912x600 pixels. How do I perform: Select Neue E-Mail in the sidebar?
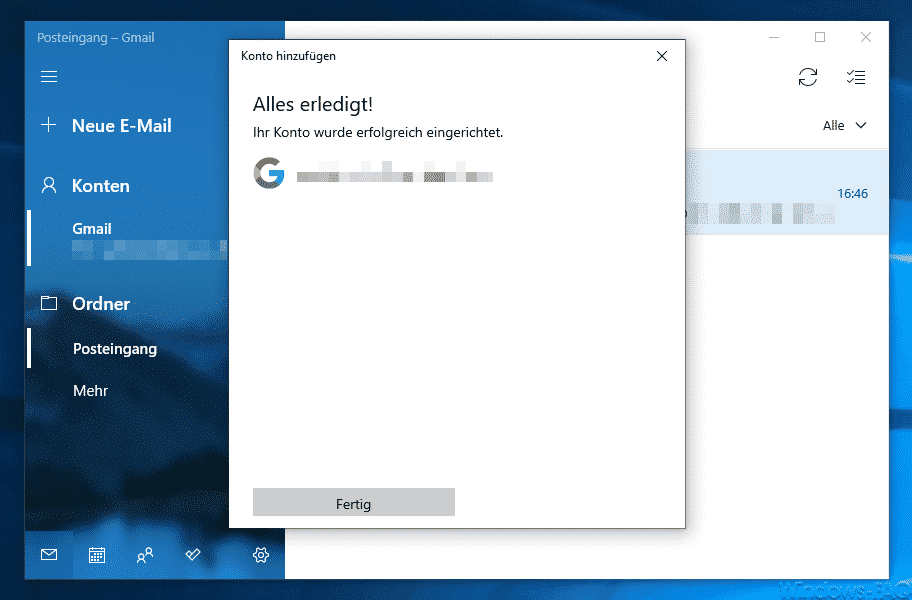pyautogui.click(x=122, y=126)
